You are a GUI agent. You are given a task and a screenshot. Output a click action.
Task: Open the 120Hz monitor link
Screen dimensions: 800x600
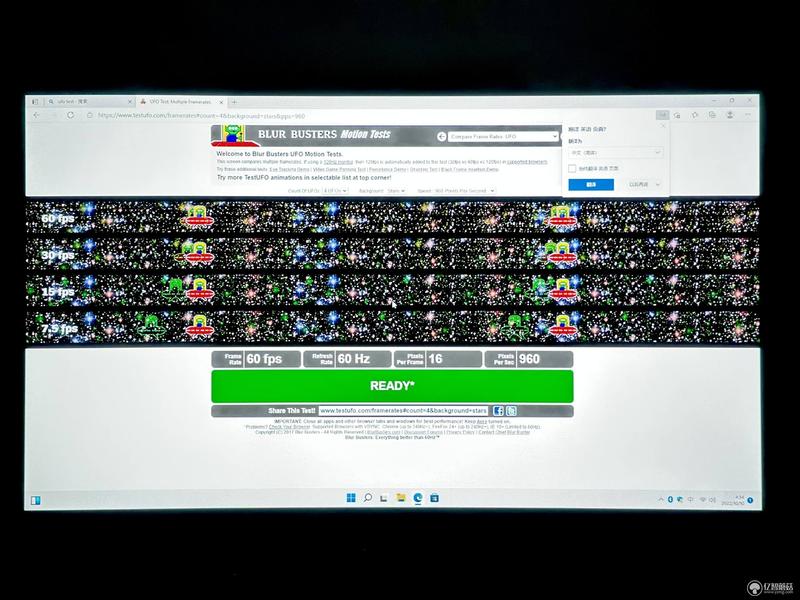pos(338,162)
